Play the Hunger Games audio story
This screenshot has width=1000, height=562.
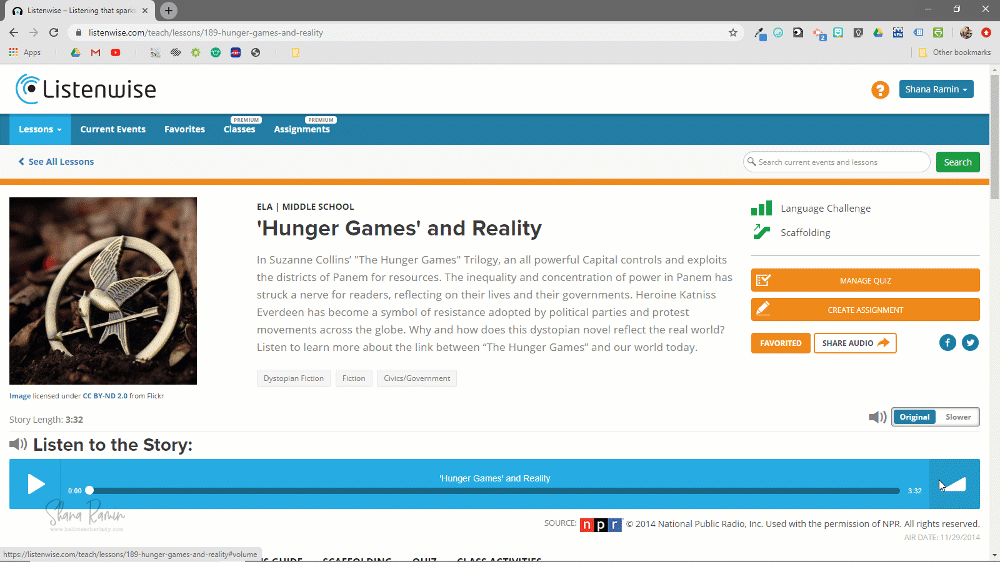(x=36, y=484)
